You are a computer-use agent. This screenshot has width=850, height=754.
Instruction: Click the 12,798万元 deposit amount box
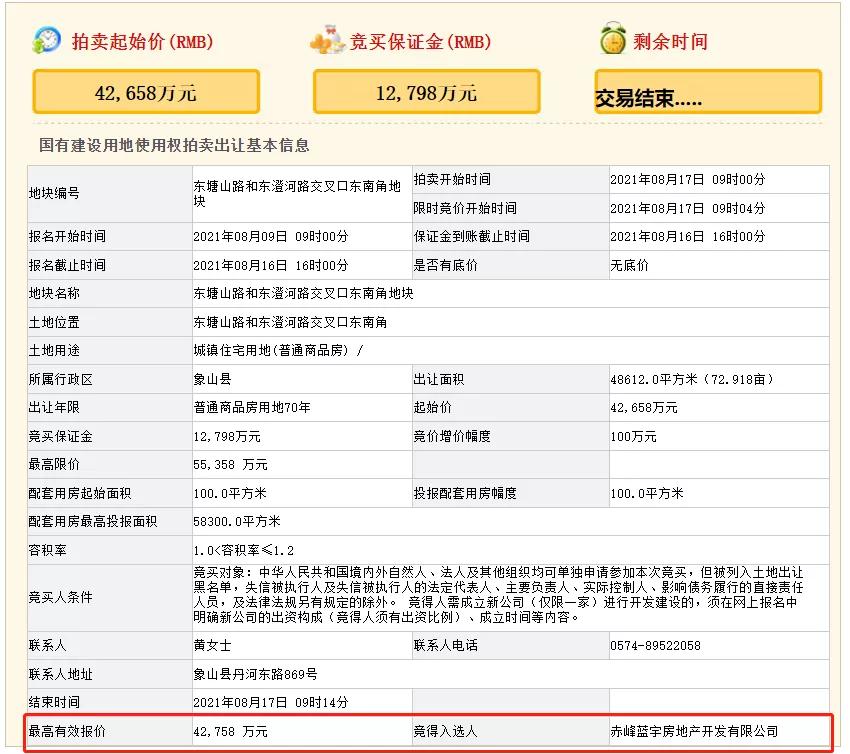tap(427, 91)
